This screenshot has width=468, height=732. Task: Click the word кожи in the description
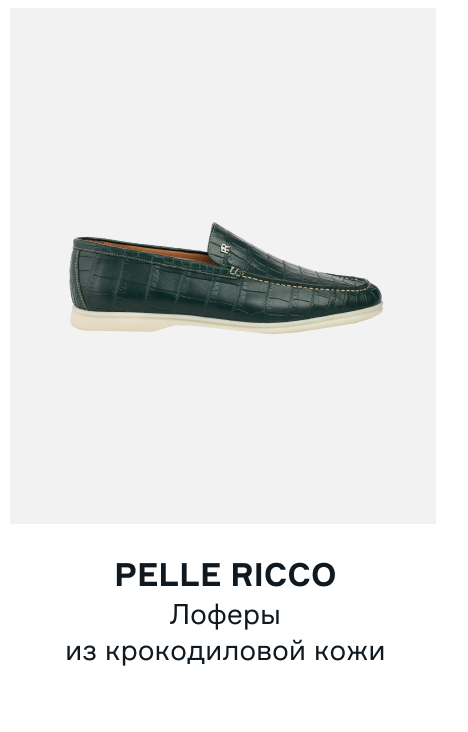pyautogui.click(x=350, y=652)
